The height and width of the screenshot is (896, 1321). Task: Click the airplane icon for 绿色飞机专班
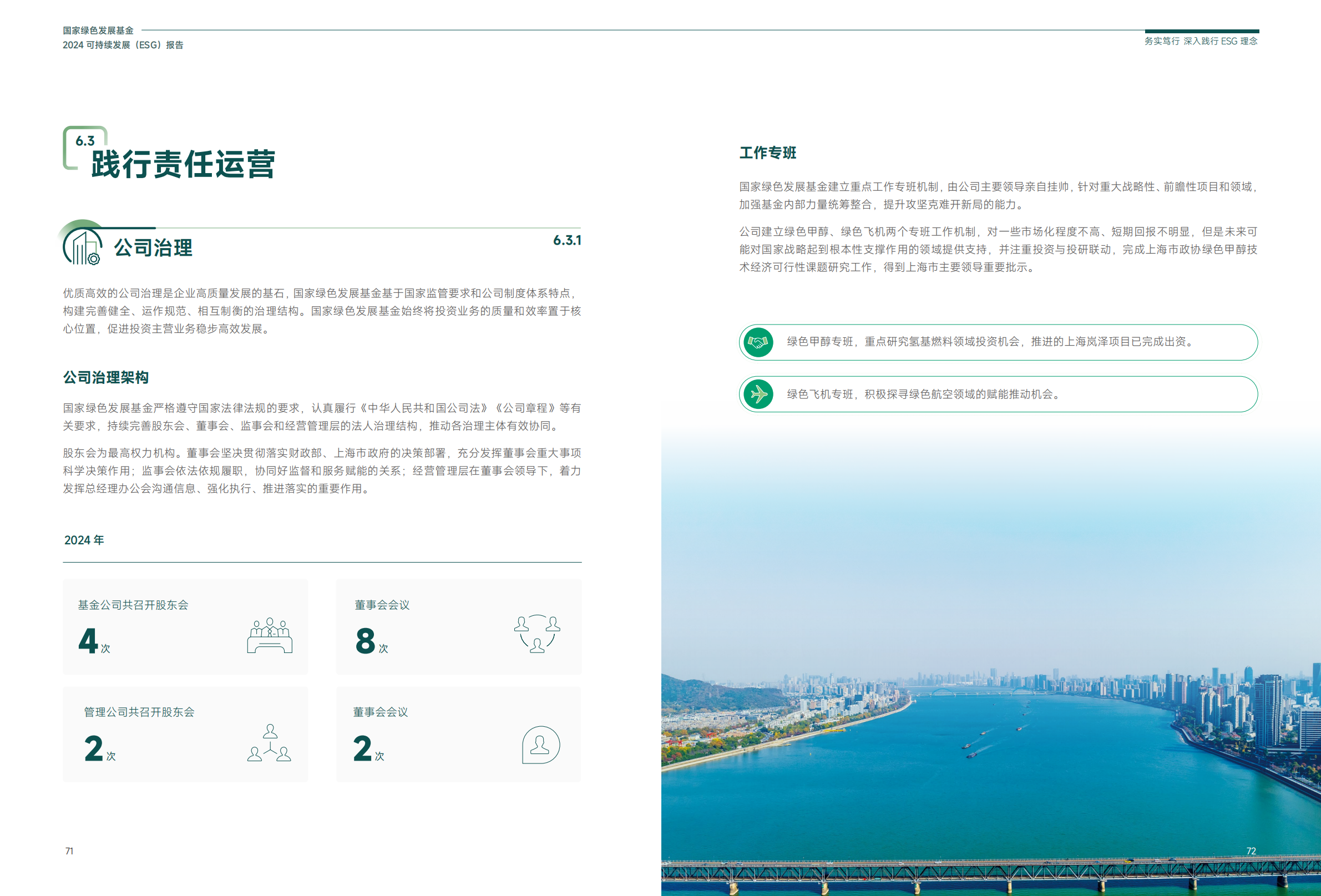(758, 394)
